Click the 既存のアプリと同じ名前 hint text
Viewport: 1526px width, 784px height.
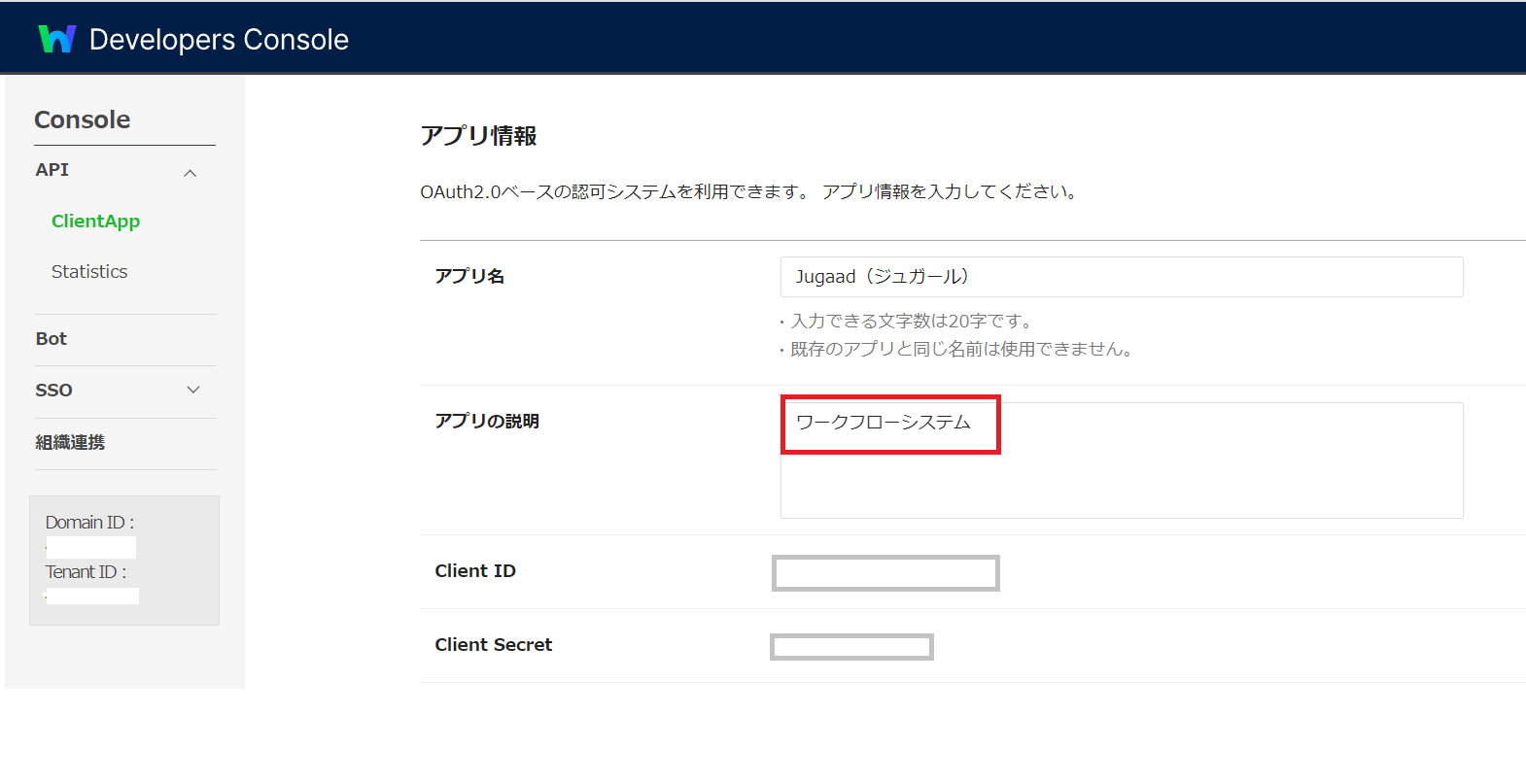[x=957, y=350]
